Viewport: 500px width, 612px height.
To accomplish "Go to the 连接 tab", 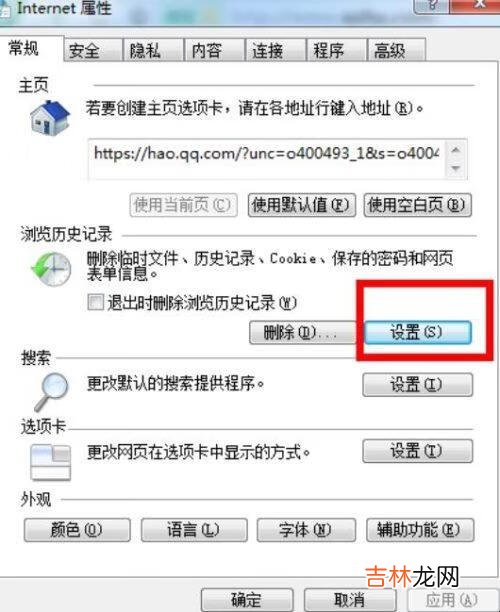I will tap(276, 51).
